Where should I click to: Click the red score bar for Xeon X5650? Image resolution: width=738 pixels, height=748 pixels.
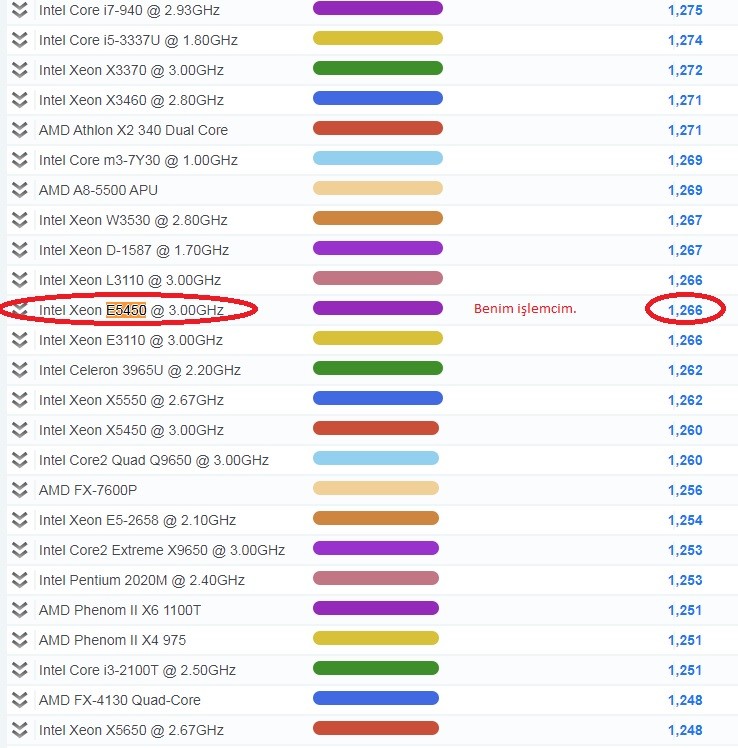click(x=376, y=728)
